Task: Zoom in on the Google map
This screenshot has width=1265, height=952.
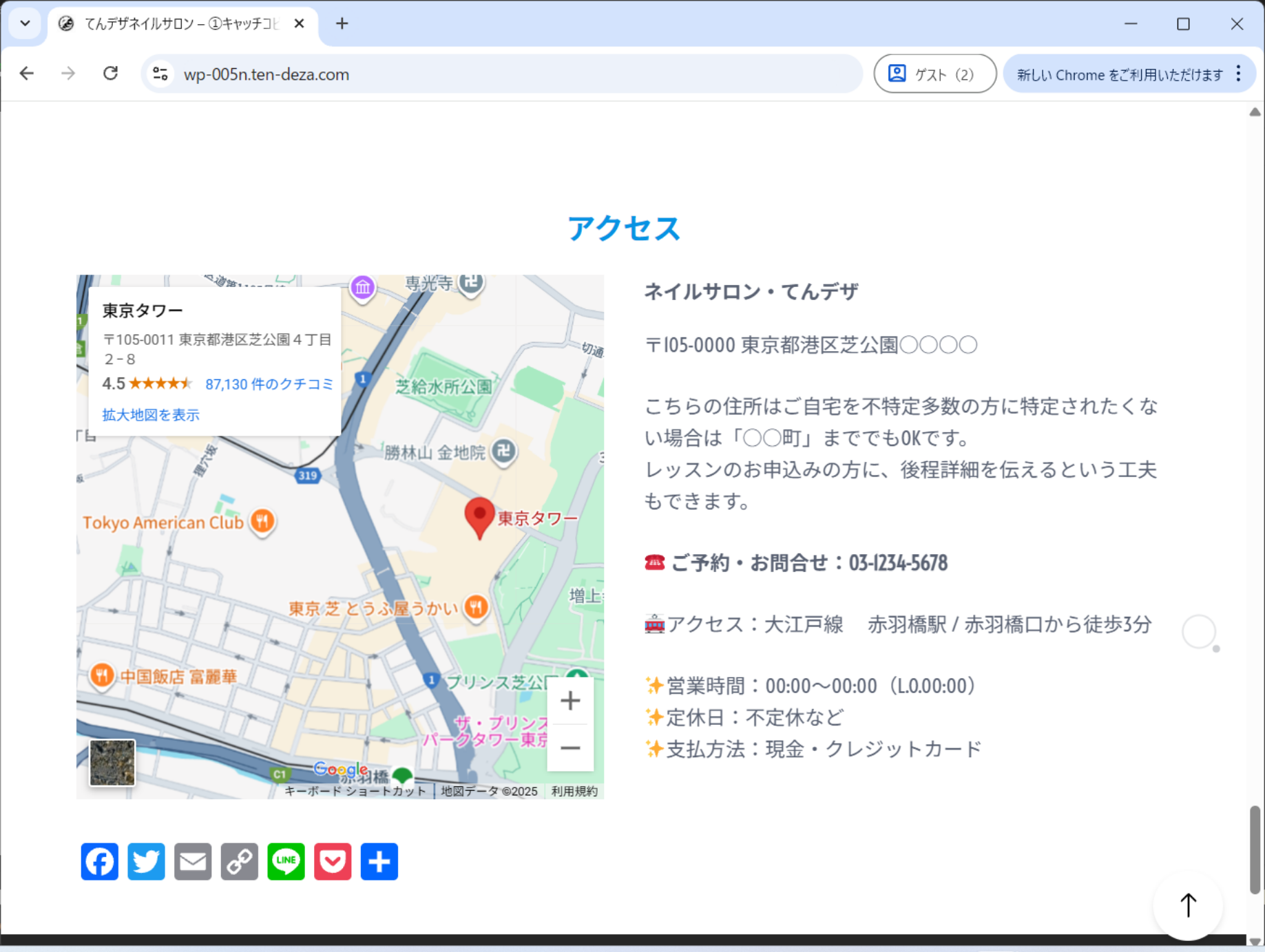Action: coord(569,701)
